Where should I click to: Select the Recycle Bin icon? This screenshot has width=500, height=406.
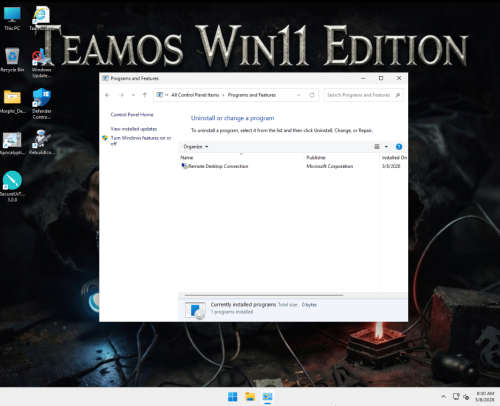pyautogui.click(x=12, y=60)
